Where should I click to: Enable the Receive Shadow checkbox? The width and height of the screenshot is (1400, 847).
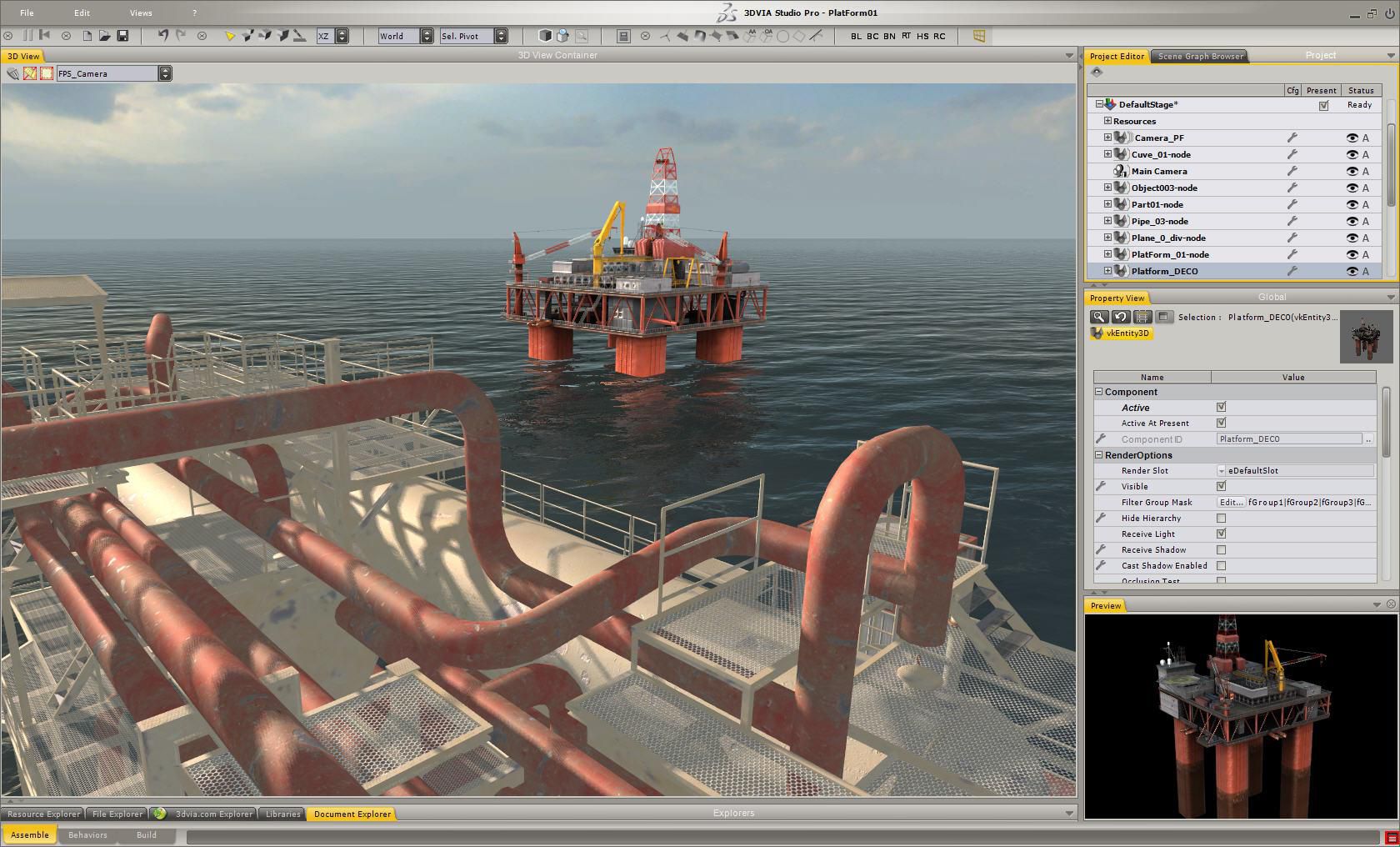click(1221, 550)
